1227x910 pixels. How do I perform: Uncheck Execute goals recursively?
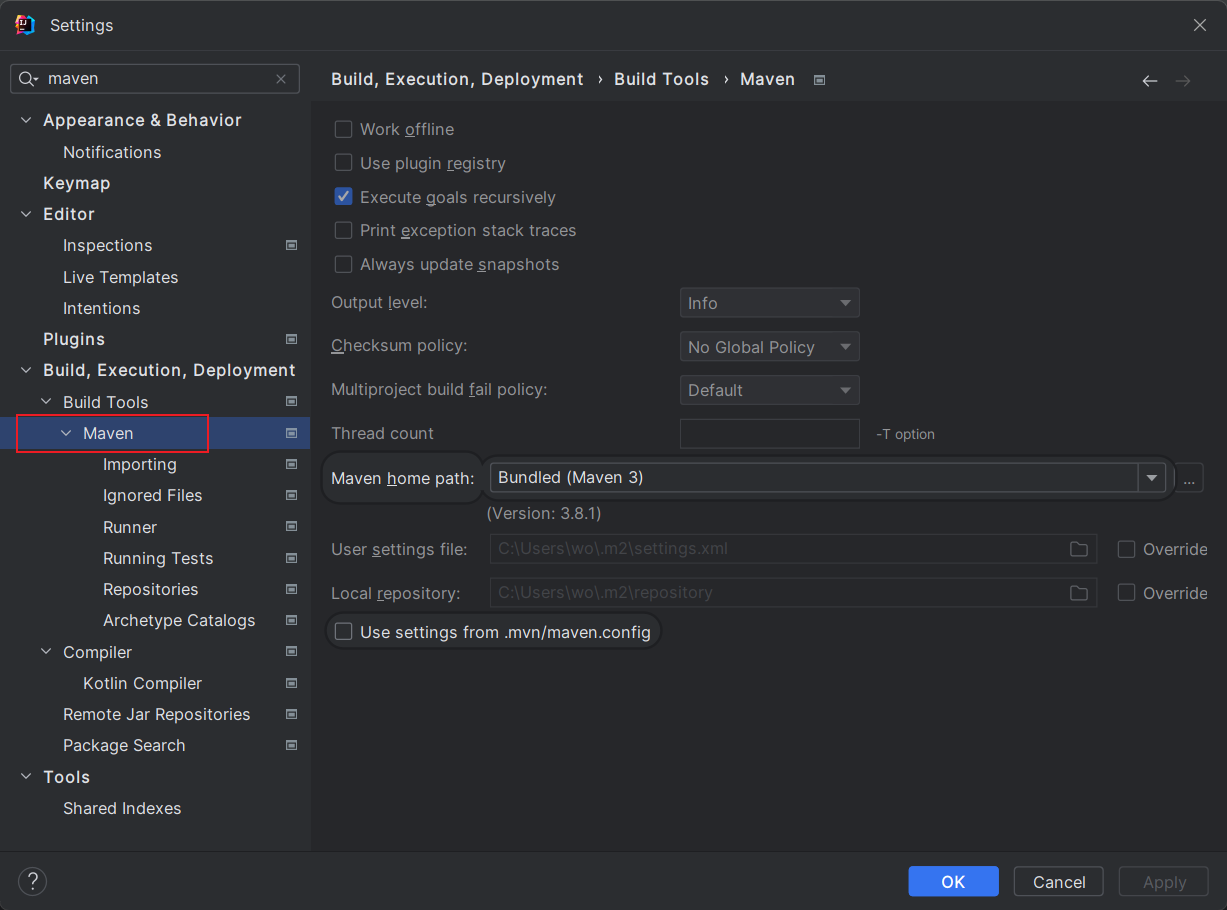click(x=344, y=197)
